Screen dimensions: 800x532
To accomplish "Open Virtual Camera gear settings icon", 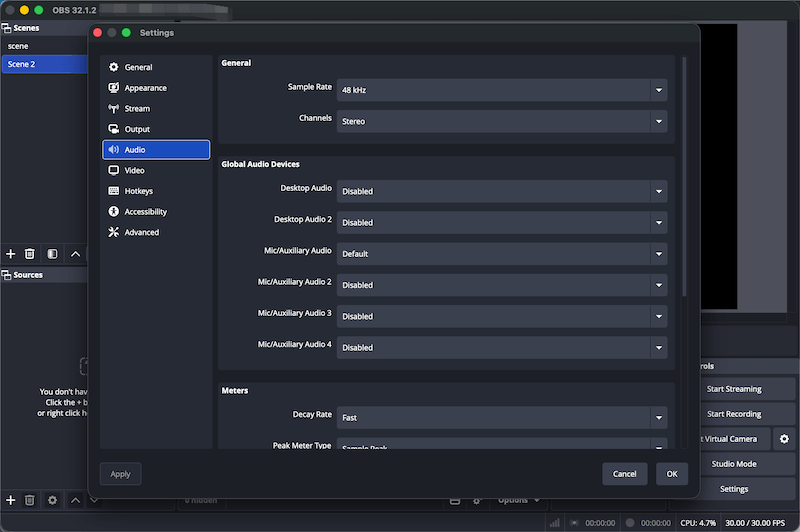I will point(784,439).
